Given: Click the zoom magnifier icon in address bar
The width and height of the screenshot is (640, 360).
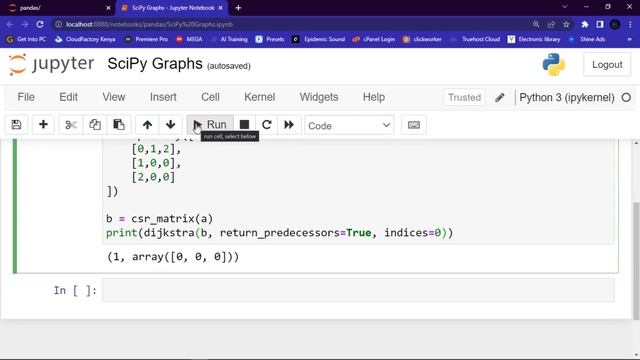Looking at the screenshot, I should point(536,24).
